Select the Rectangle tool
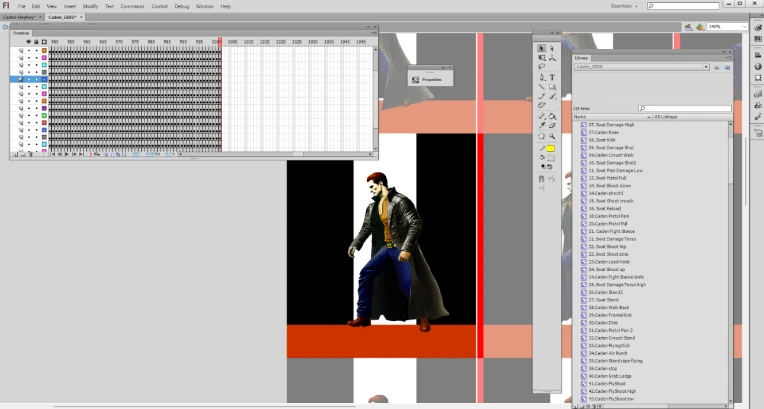The height and width of the screenshot is (409, 764). pos(552,87)
